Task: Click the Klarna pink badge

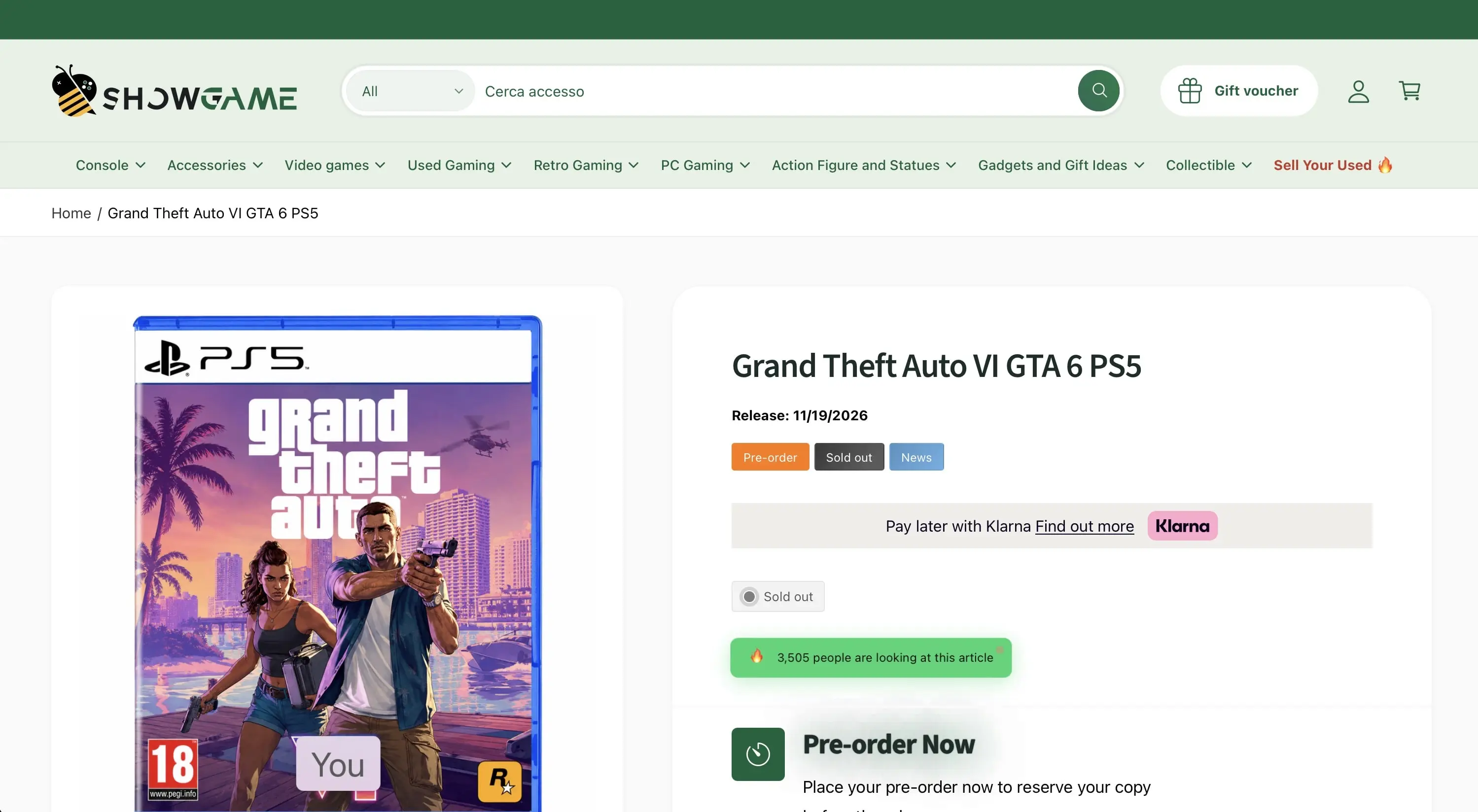Action: (x=1183, y=526)
